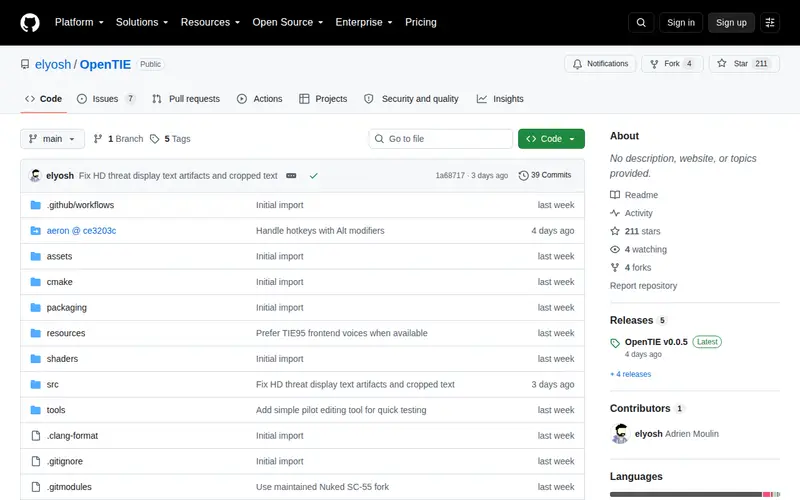Open commit "Add simple pilot editing tool for quick testing"
Image resolution: width=800 pixels, height=500 pixels.
tap(341, 410)
